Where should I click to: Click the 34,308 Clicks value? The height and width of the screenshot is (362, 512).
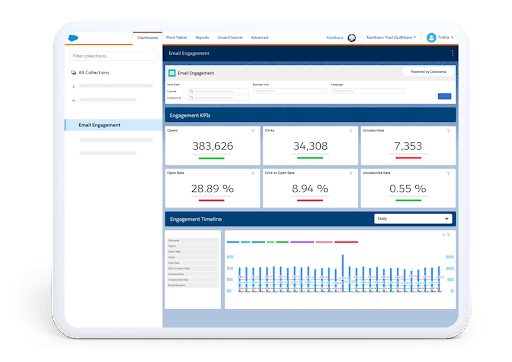(x=310, y=146)
